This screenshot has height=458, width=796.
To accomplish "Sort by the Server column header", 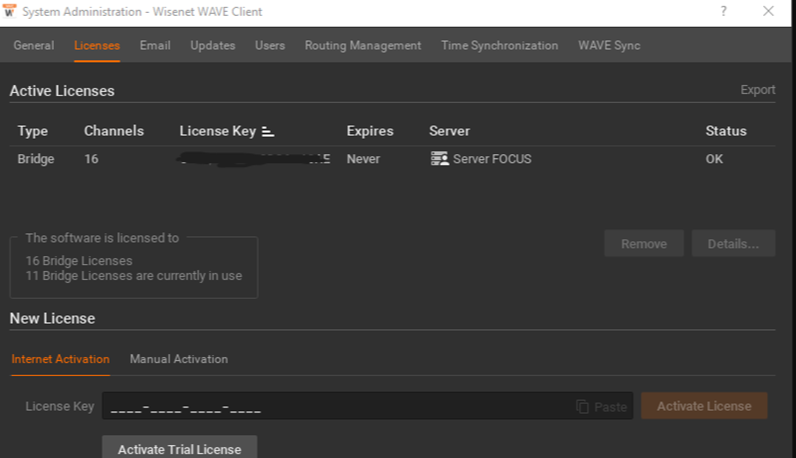I will [x=449, y=131].
